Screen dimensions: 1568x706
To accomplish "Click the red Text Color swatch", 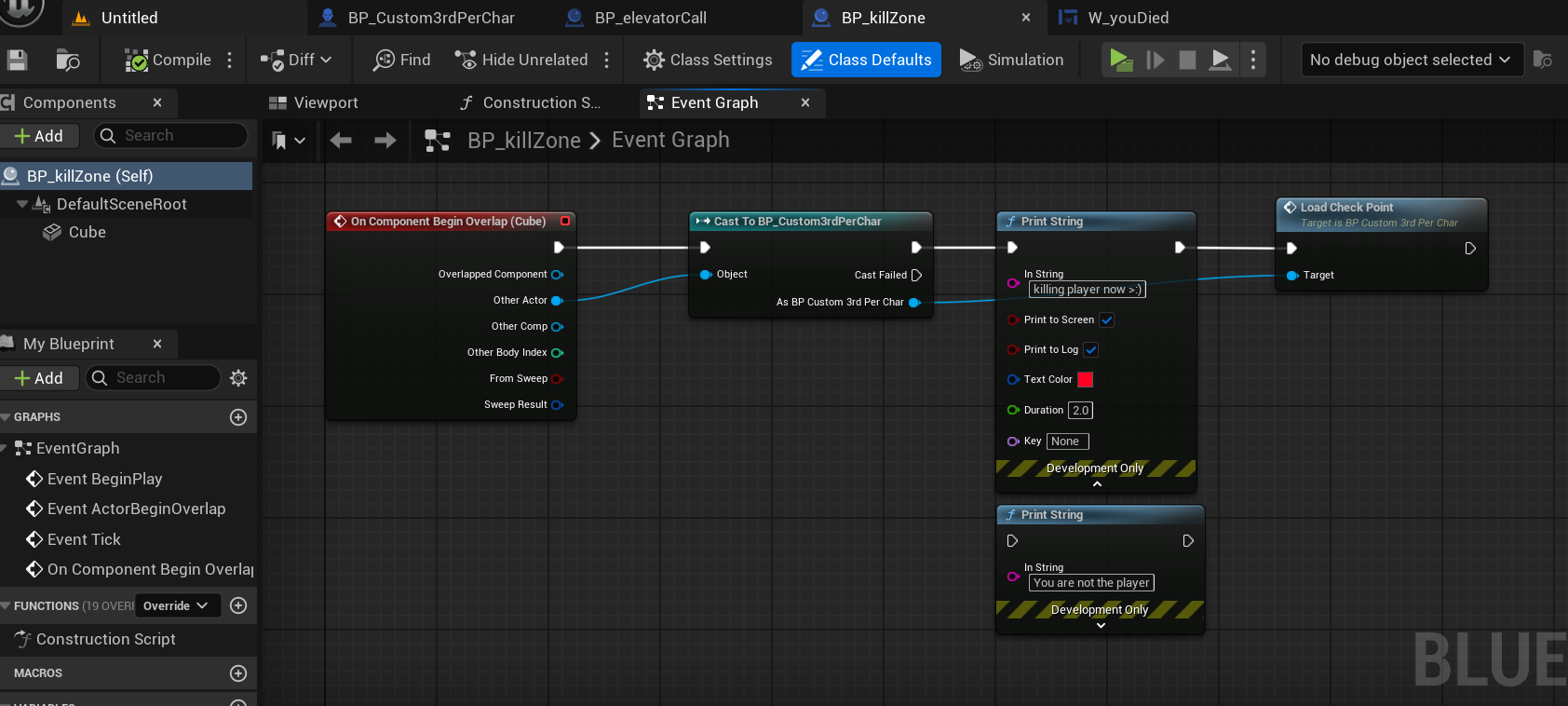I will [1086, 380].
